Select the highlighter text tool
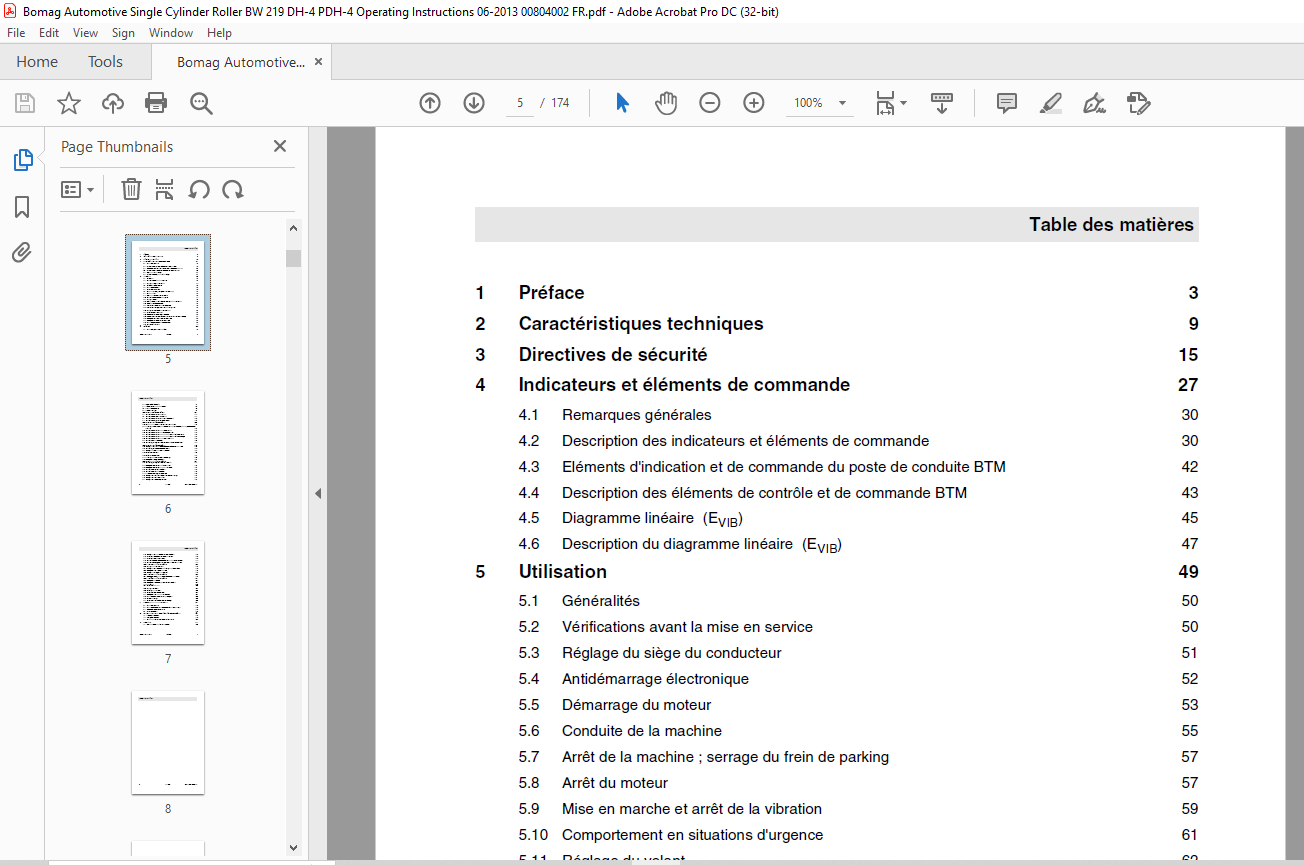This screenshot has height=865, width=1304. 1050,103
